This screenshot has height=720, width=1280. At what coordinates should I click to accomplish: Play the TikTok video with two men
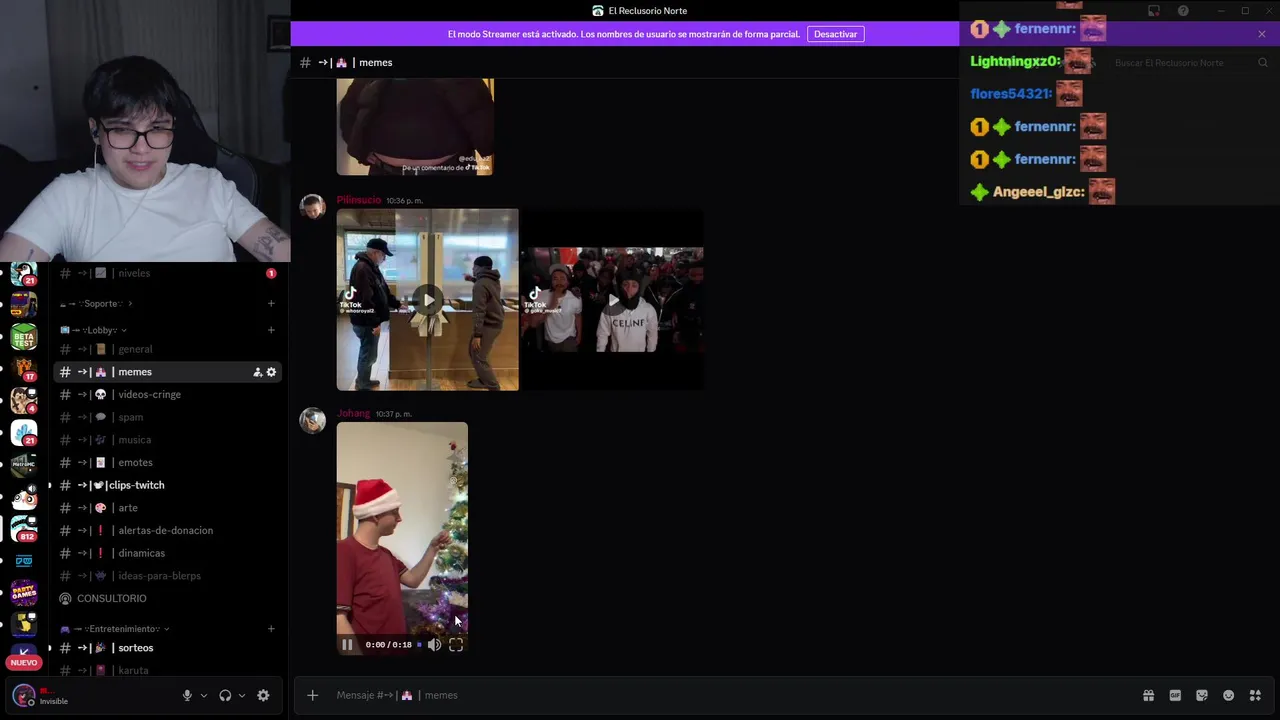pos(428,300)
